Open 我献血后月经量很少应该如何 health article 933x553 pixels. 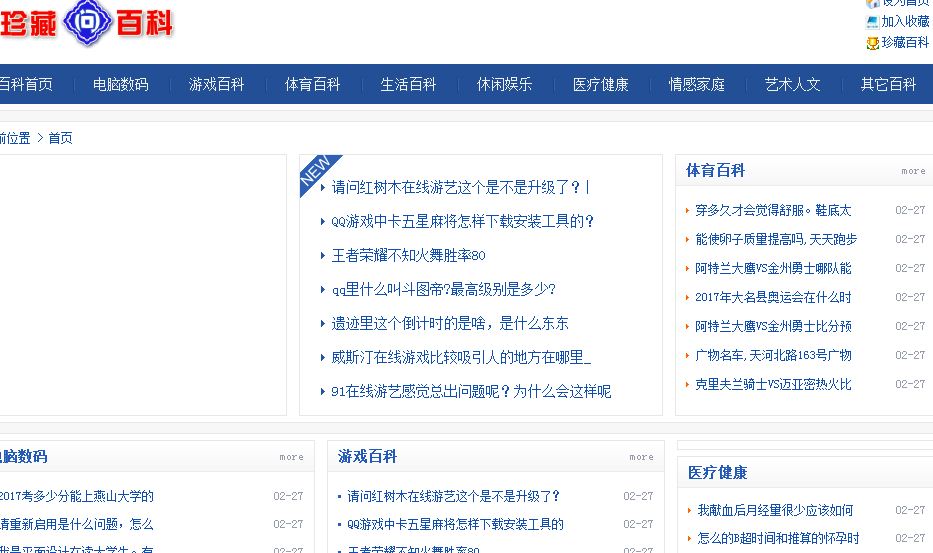coord(775,510)
